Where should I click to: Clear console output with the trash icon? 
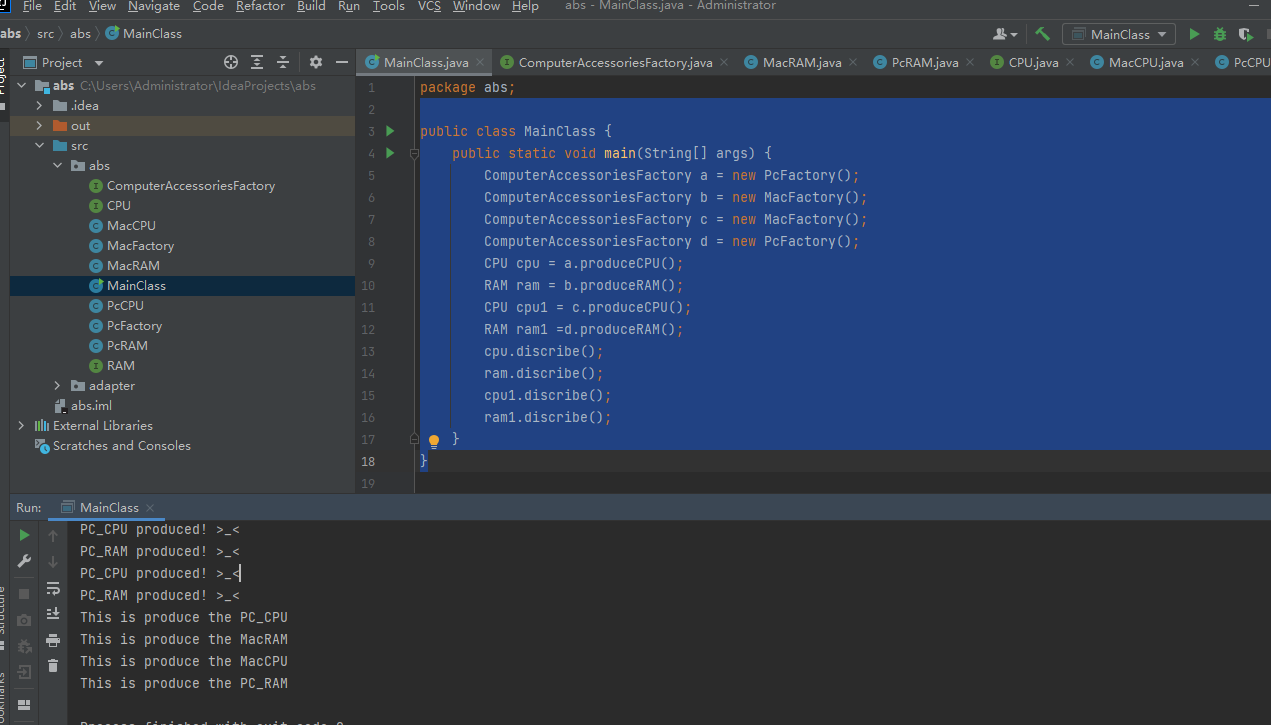tap(53, 665)
